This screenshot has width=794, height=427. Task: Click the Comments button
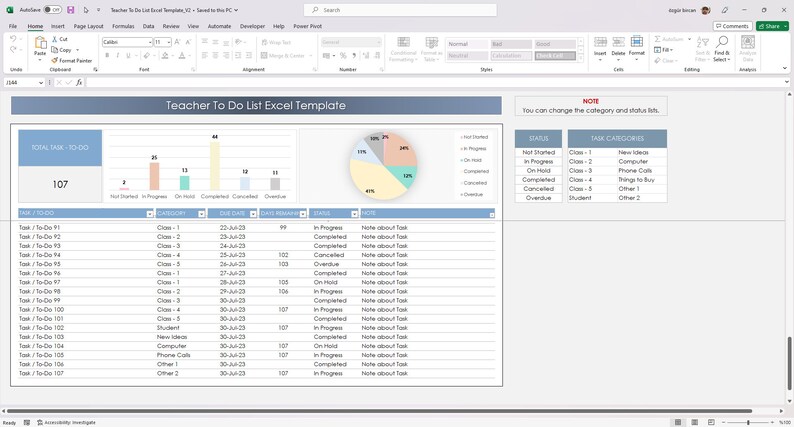click(732, 26)
